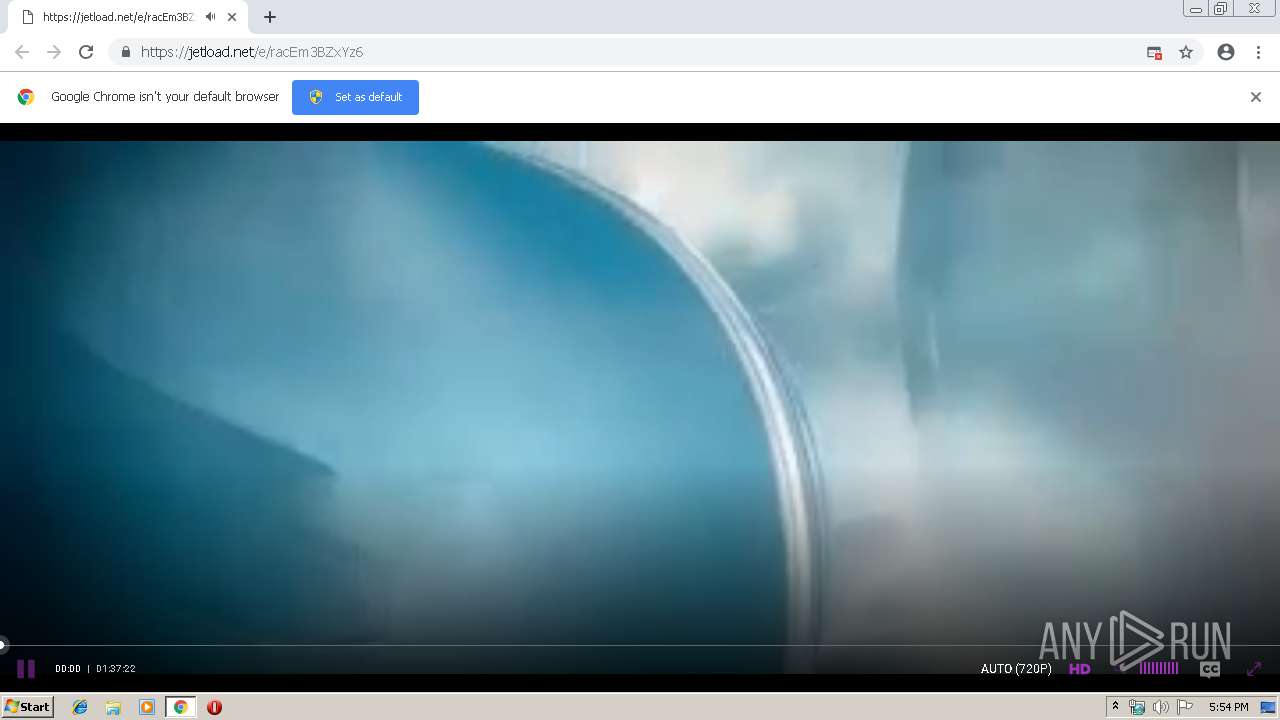Show hidden system tray icons
This screenshot has width=1280, height=720.
point(1115,707)
